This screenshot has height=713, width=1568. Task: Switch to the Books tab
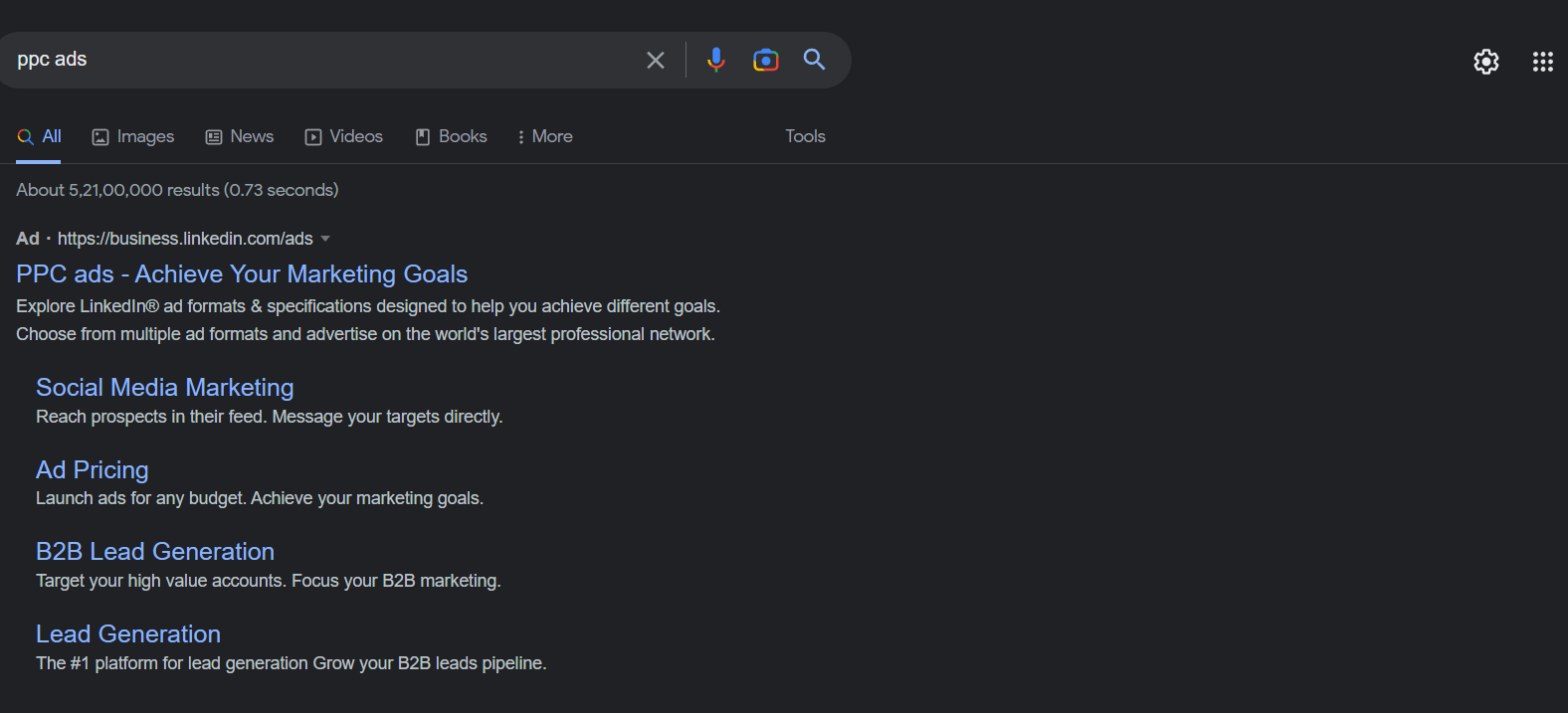[451, 137]
